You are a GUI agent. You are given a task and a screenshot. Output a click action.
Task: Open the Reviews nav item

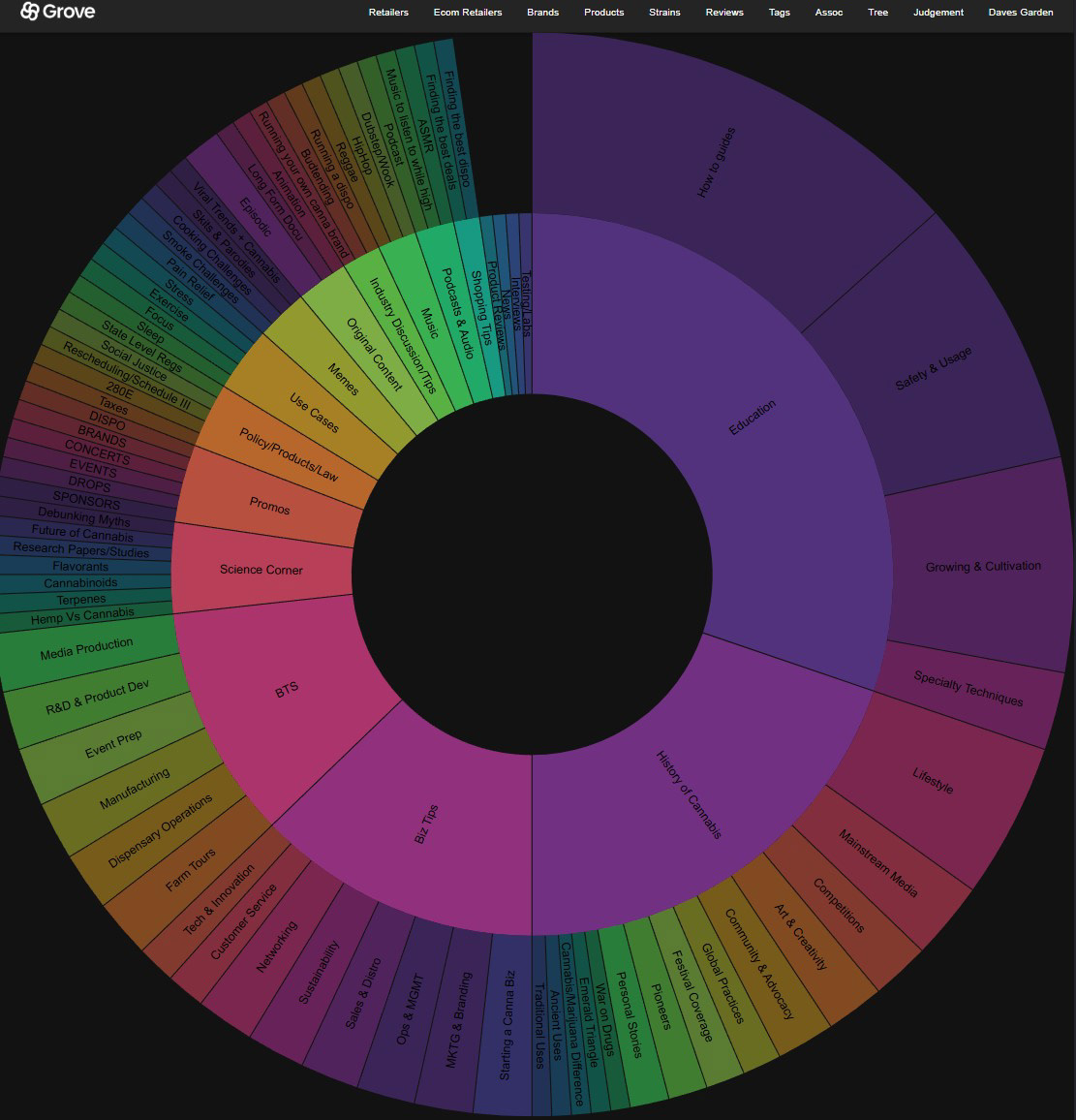tap(724, 13)
